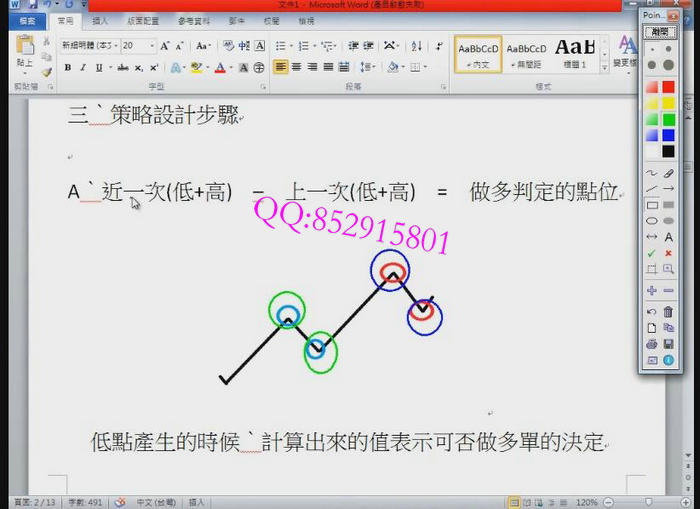The image size is (700, 509).
Task: Select the text tool in the pointer panel
Action: pyautogui.click(x=668, y=237)
